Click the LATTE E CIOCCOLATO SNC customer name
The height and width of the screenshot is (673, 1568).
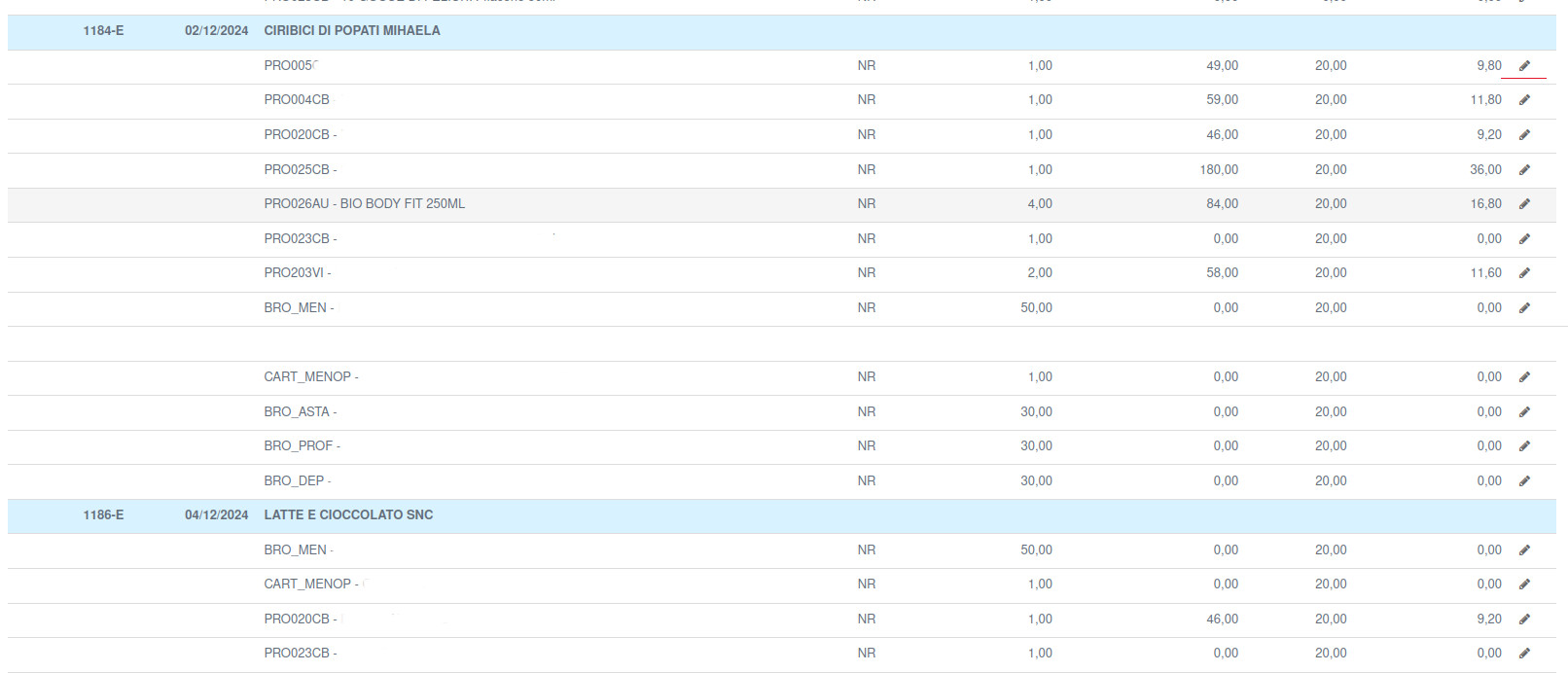click(x=348, y=515)
